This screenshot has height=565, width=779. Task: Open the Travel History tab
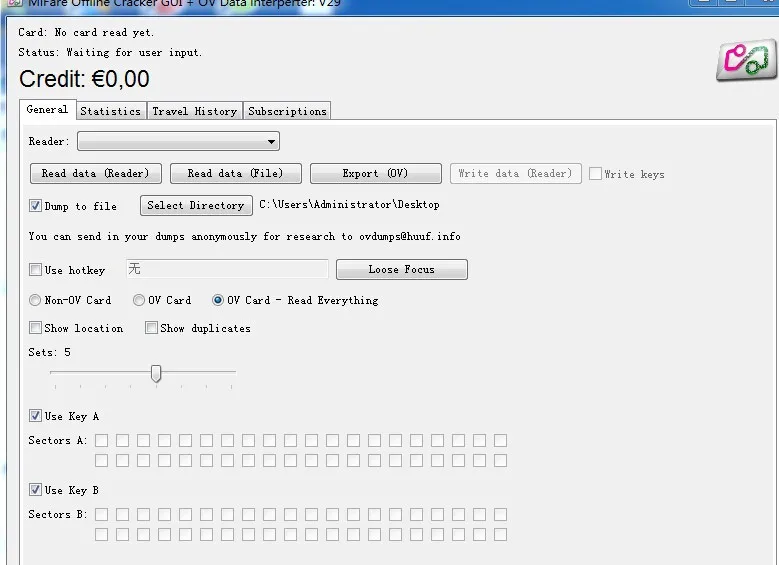click(195, 111)
